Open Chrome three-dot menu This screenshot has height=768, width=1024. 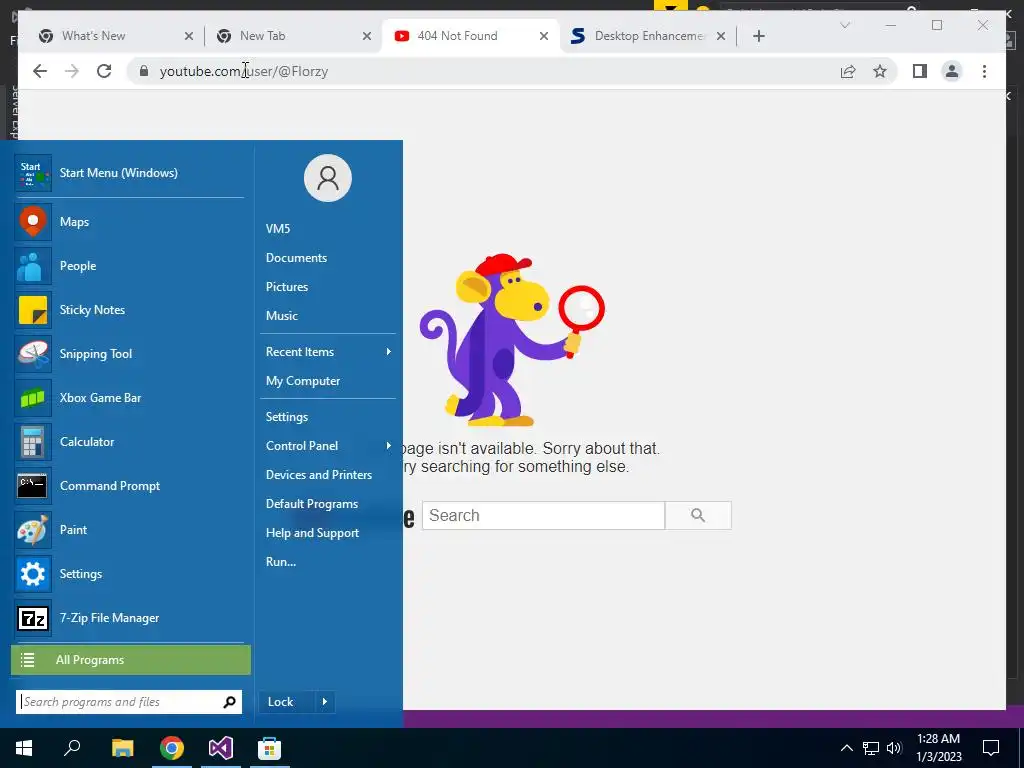tap(984, 71)
